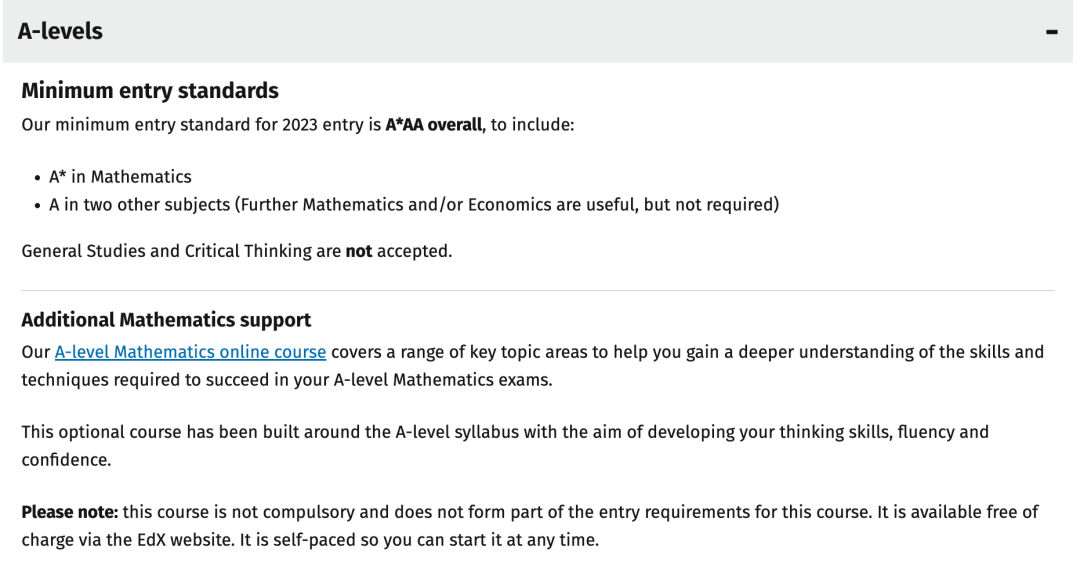Click the A-levels accordion header title
The width and height of the screenshot is (1080, 573).
point(60,31)
